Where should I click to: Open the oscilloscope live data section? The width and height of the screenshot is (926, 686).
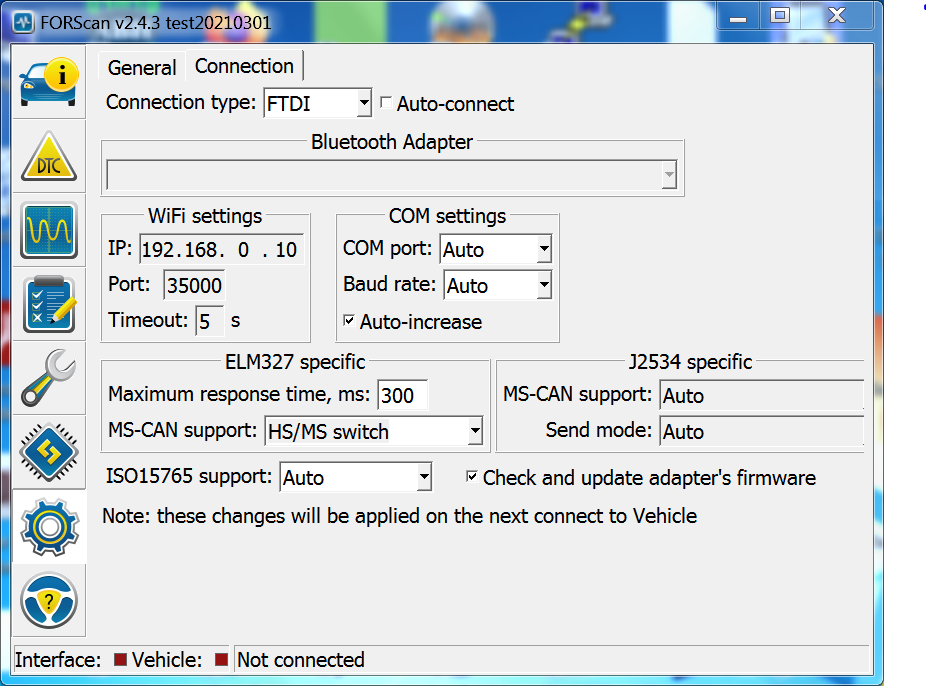[x=49, y=230]
